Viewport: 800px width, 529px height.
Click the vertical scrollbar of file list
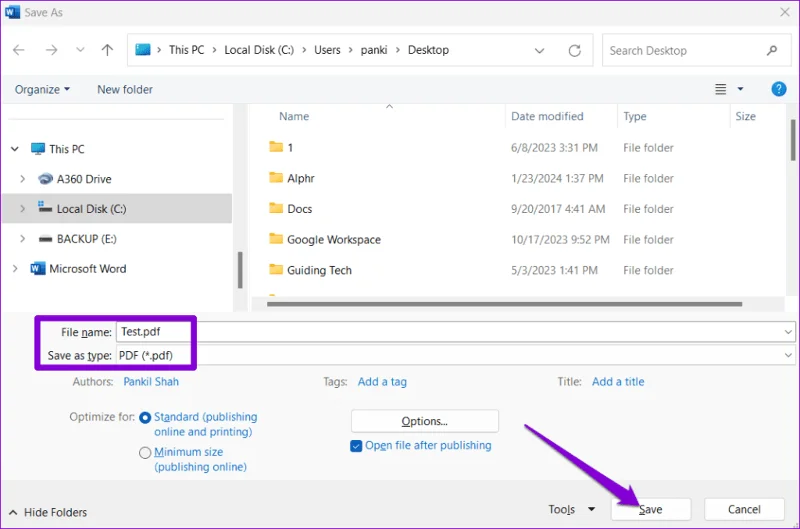click(793, 140)
